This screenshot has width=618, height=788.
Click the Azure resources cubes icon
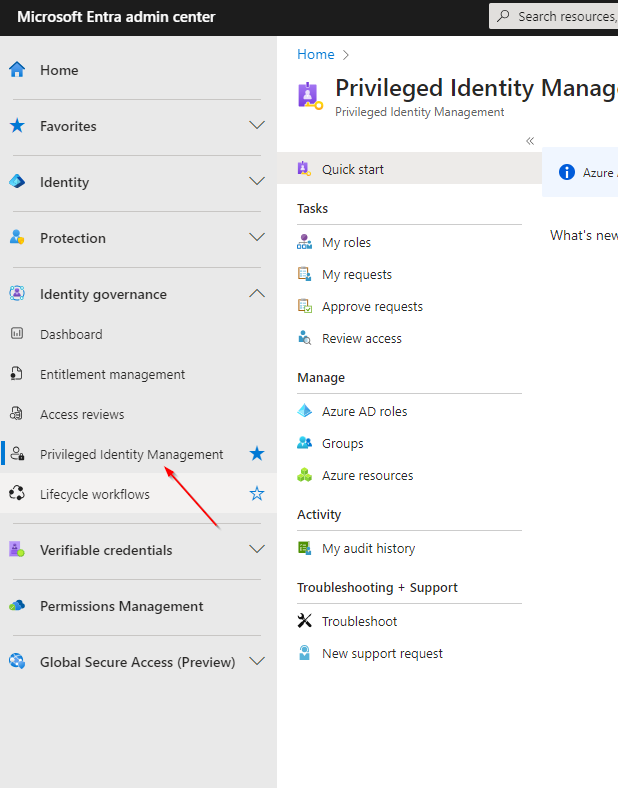coord(304,475)
